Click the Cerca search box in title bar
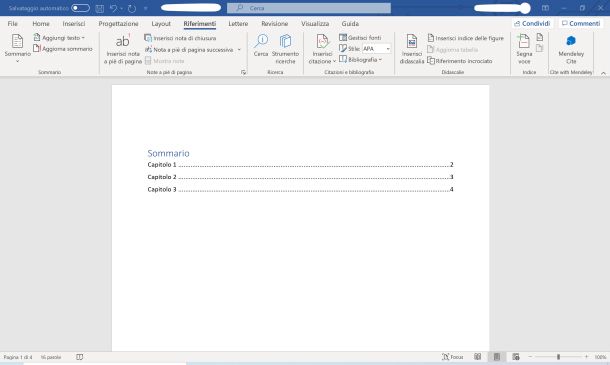610x365 pixels. [309, 8]
